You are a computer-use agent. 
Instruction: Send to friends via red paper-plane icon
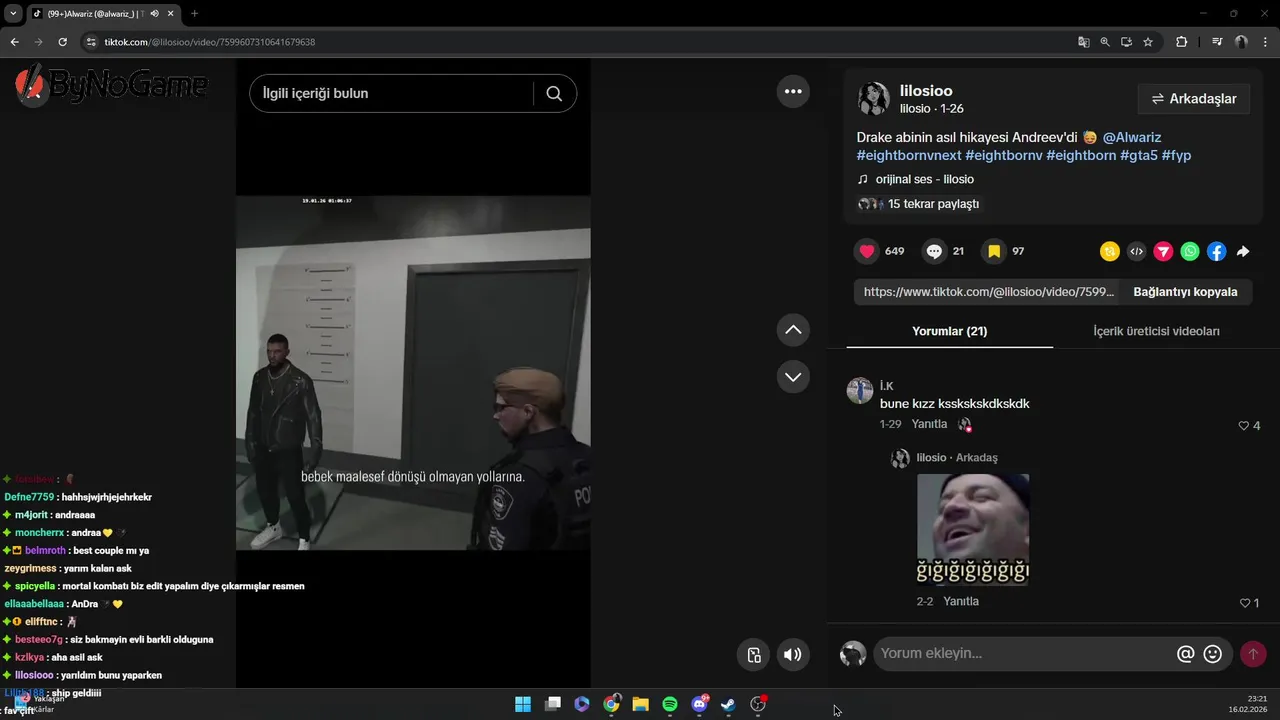coord(1163,252)
